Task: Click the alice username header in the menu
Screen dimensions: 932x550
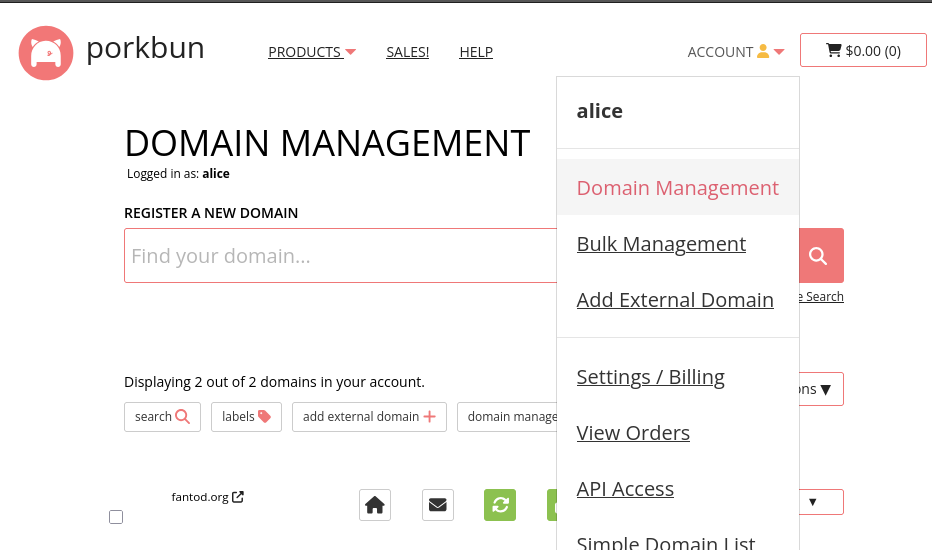Action: pyautogui.click(x=600, y=111)
